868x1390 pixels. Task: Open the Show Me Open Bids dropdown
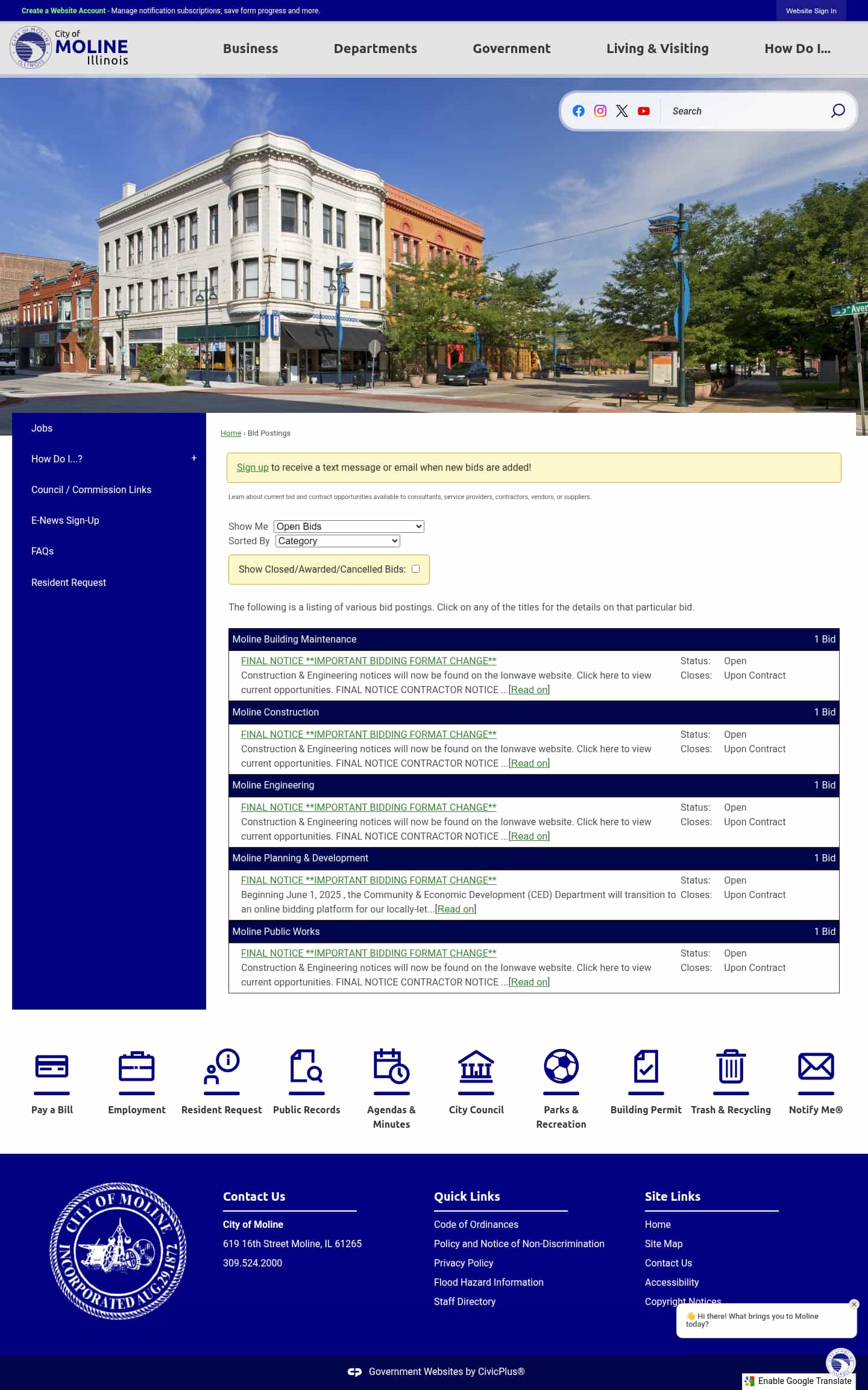(x=349, y=526)
